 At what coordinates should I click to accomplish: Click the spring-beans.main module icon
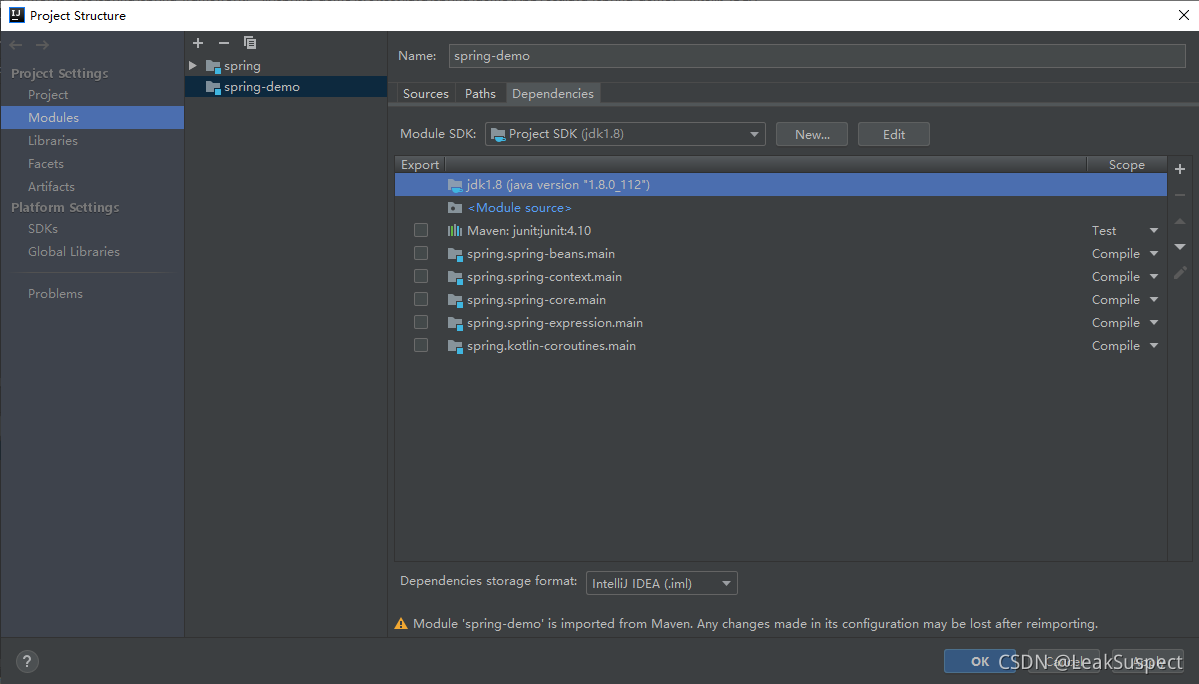click(455, 254)
